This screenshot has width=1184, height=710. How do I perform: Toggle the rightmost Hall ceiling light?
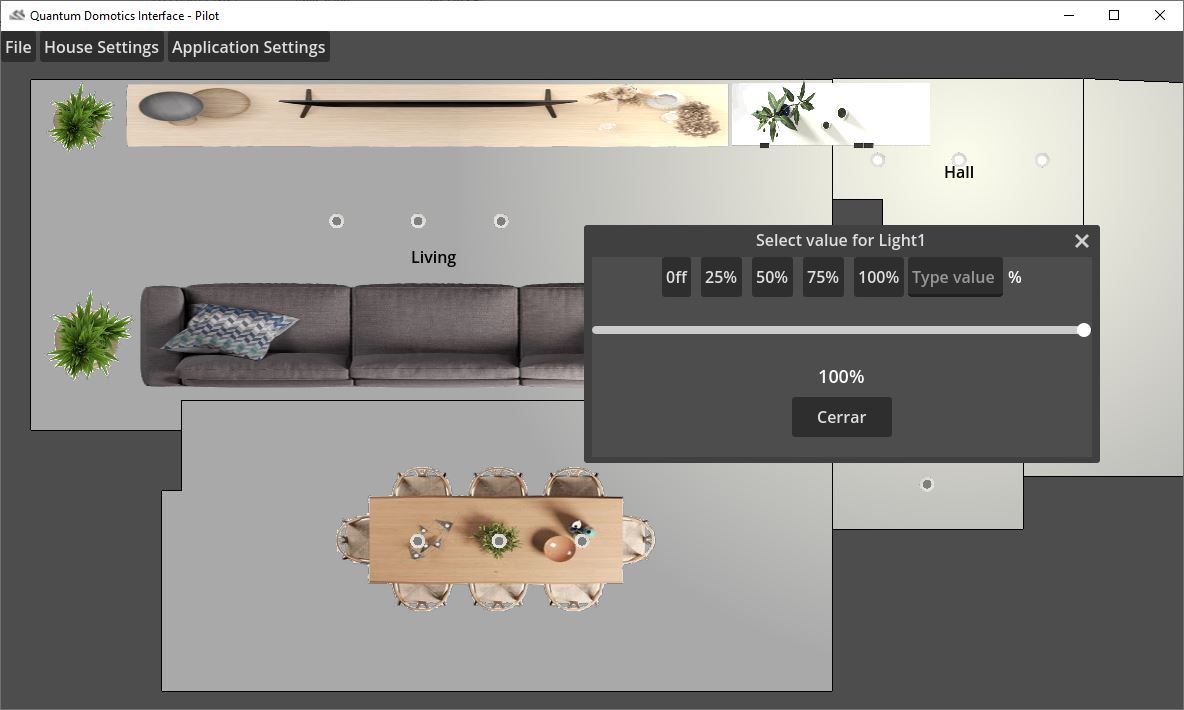(1042, 160)
